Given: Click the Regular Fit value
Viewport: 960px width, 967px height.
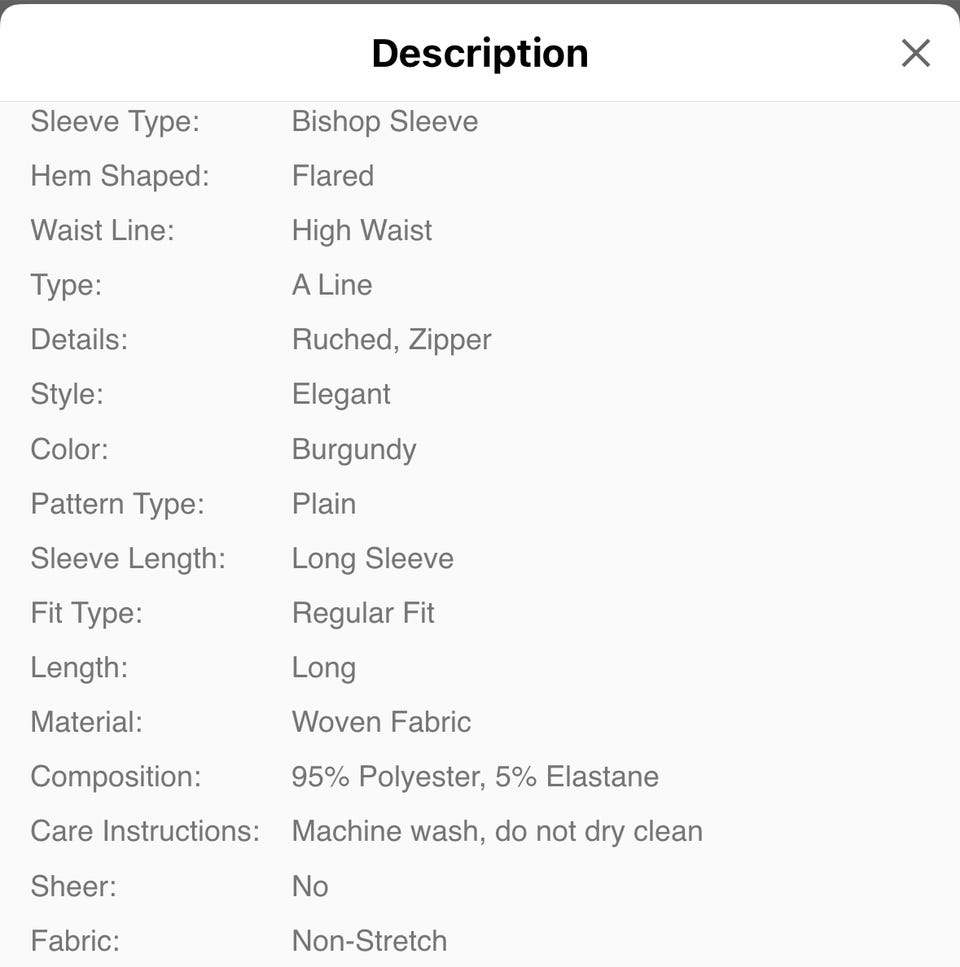Looking at the screenshot, I should (x=363, y=614).
